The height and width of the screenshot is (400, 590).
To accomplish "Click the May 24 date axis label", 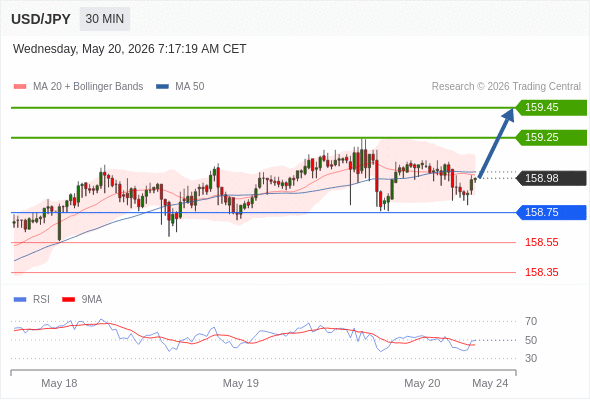I will [x=490, y=383].
